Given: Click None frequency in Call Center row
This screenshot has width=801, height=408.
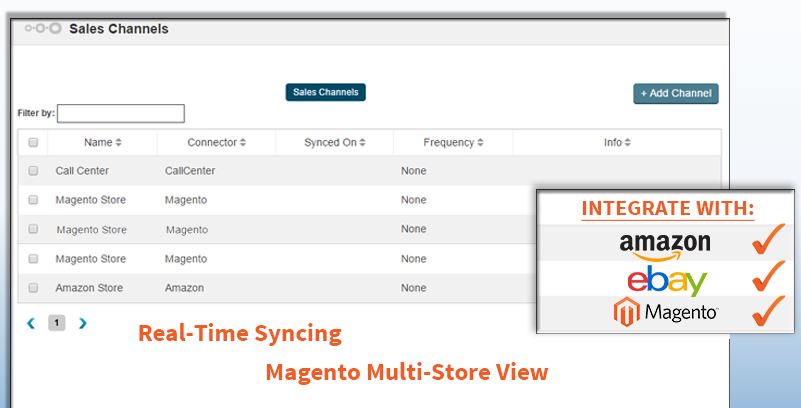Looking at the screenshot, I should click(414, 171).
